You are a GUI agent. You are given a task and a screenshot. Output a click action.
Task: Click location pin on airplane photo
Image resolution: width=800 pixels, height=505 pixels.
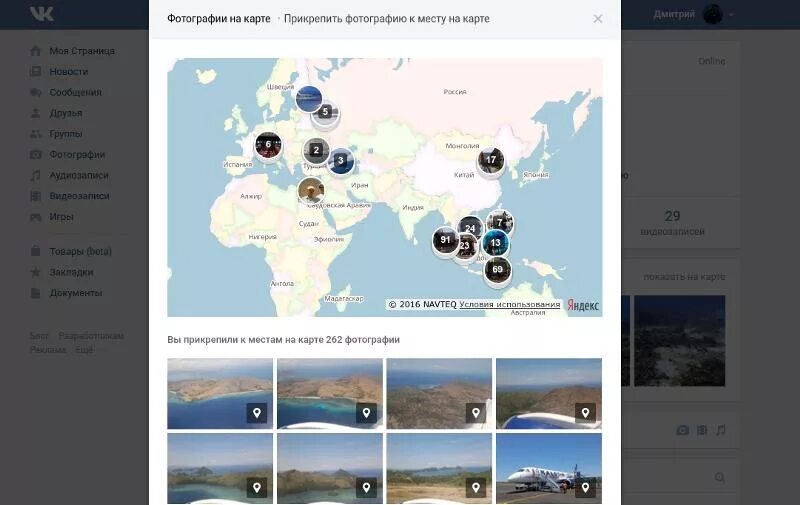[x=585, y=487]
